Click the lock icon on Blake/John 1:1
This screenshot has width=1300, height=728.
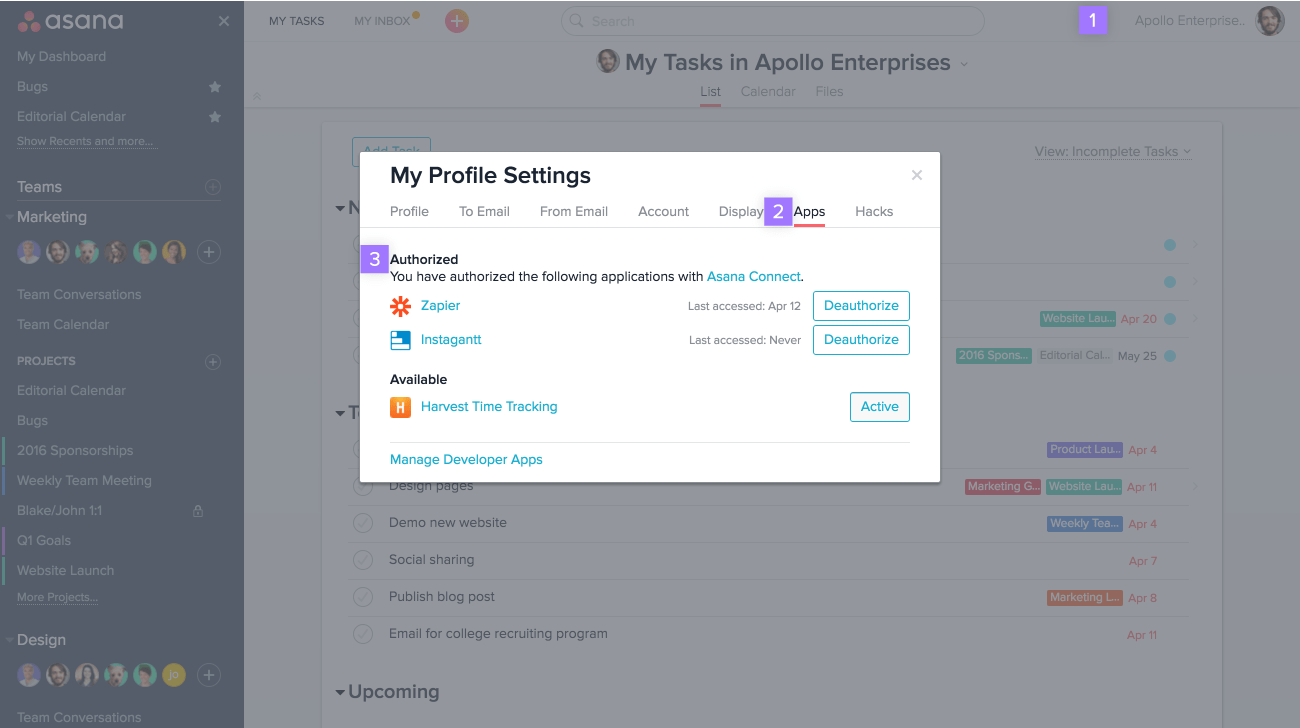pos(198,511)
